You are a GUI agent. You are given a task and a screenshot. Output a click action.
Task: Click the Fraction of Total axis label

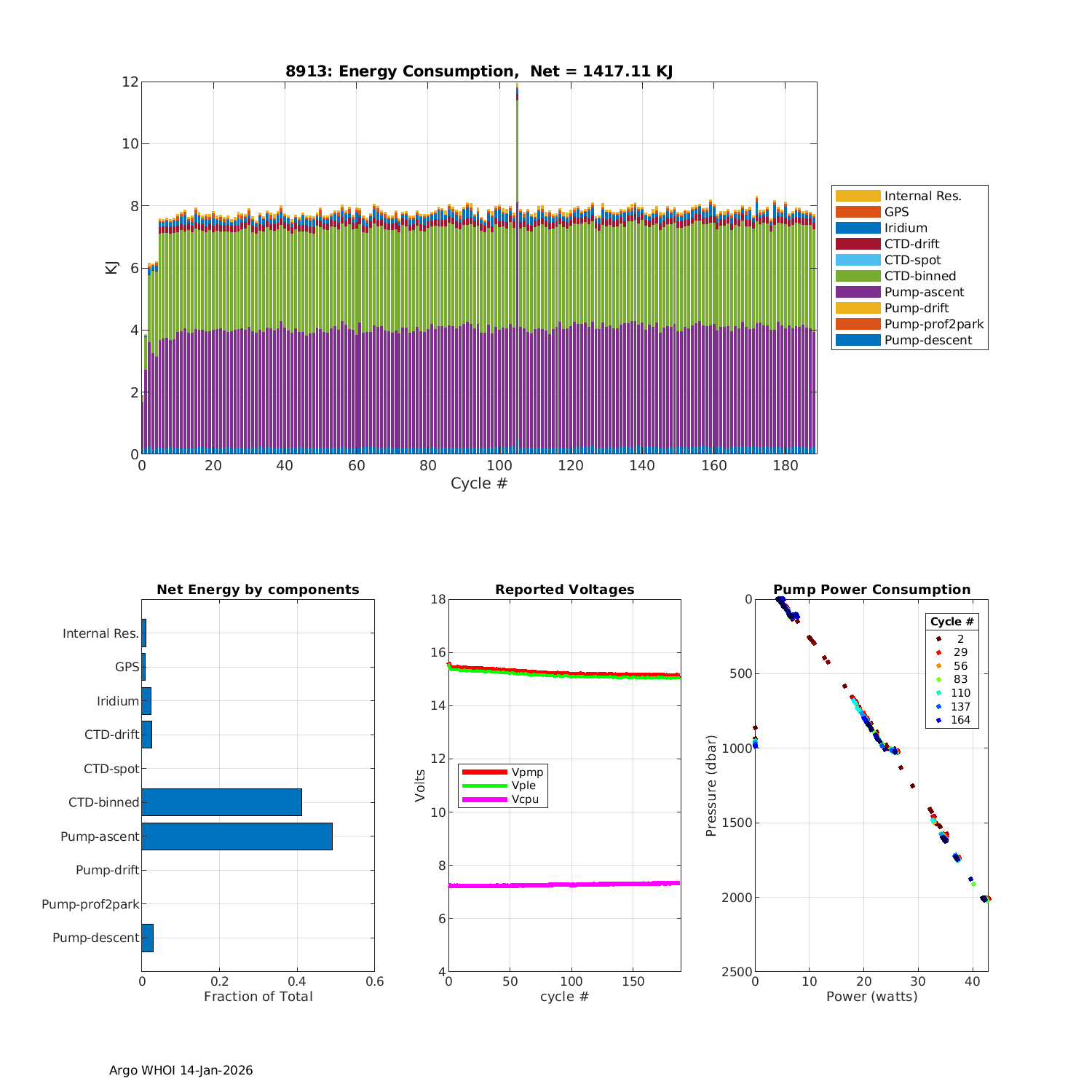(x=258, y=997)
